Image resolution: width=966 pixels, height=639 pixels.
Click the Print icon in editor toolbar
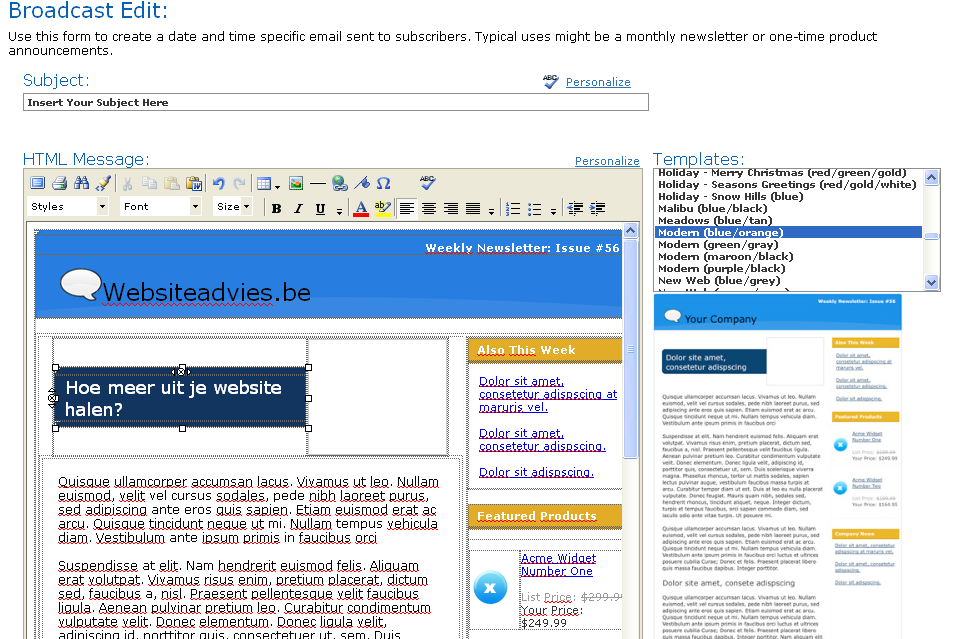tap(60, 183)
